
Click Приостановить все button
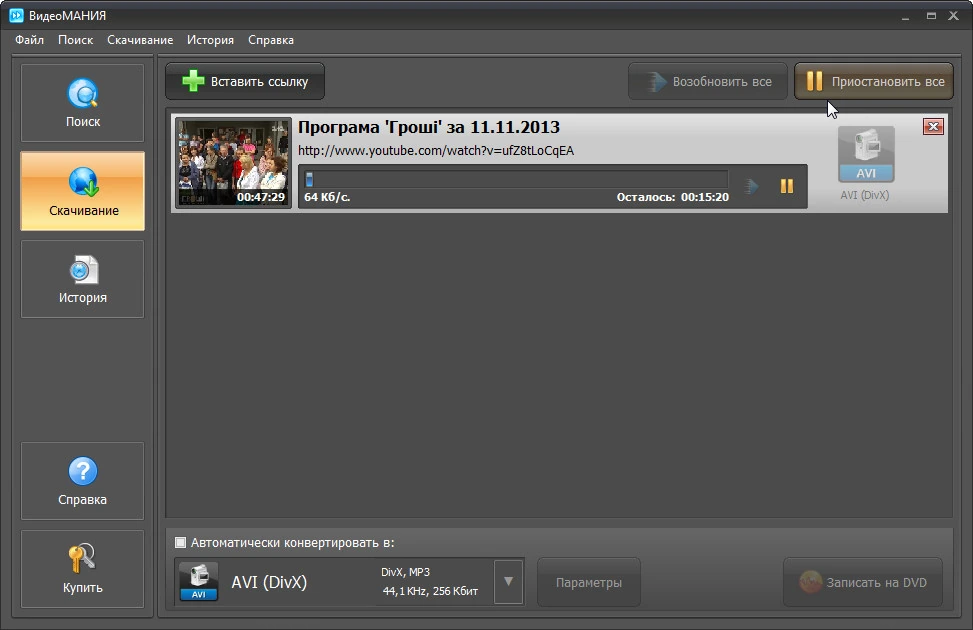pos(874,81)
